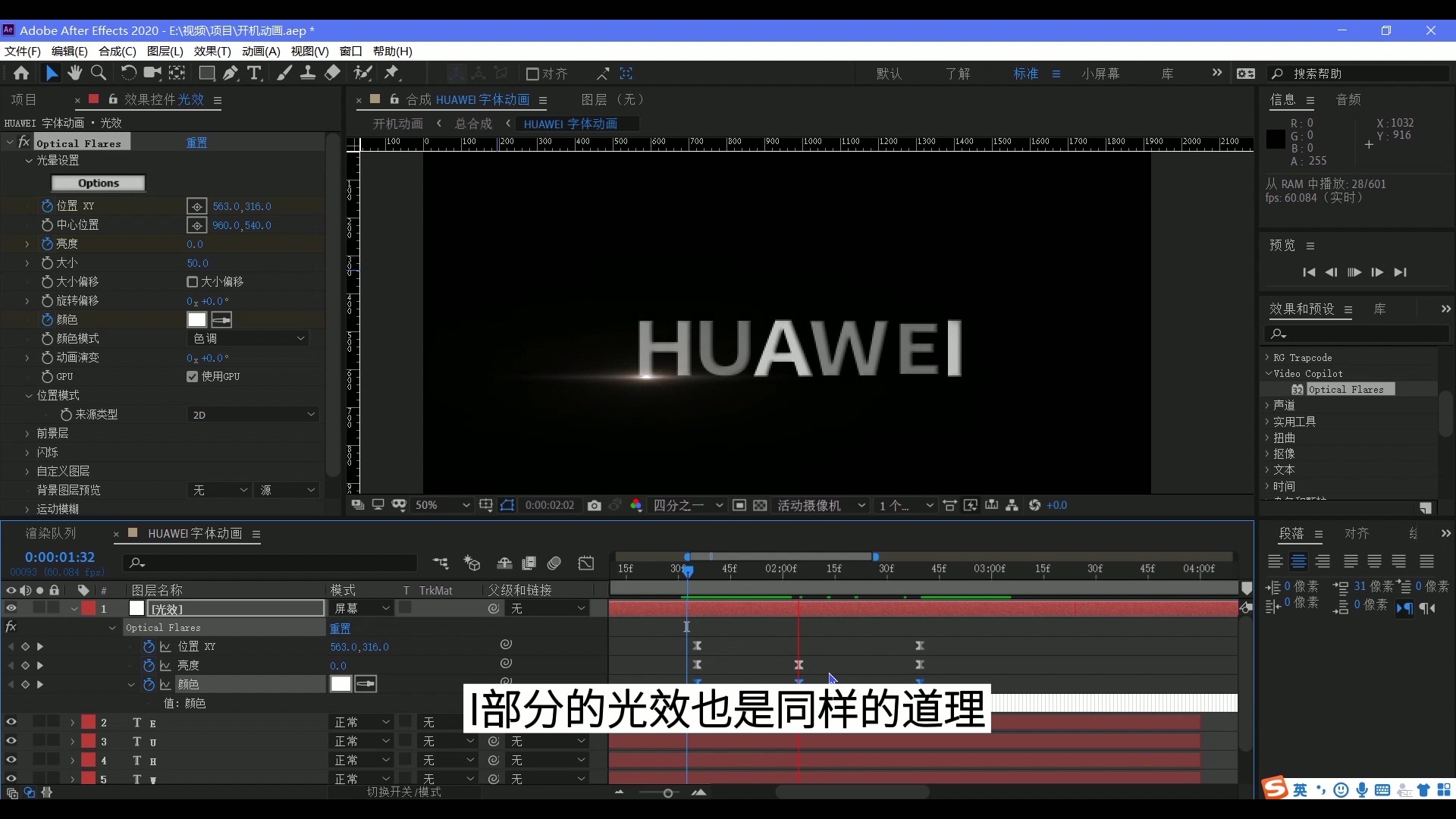
Task: Switch to the 音频 panel tab
Action: point(1348,99)
